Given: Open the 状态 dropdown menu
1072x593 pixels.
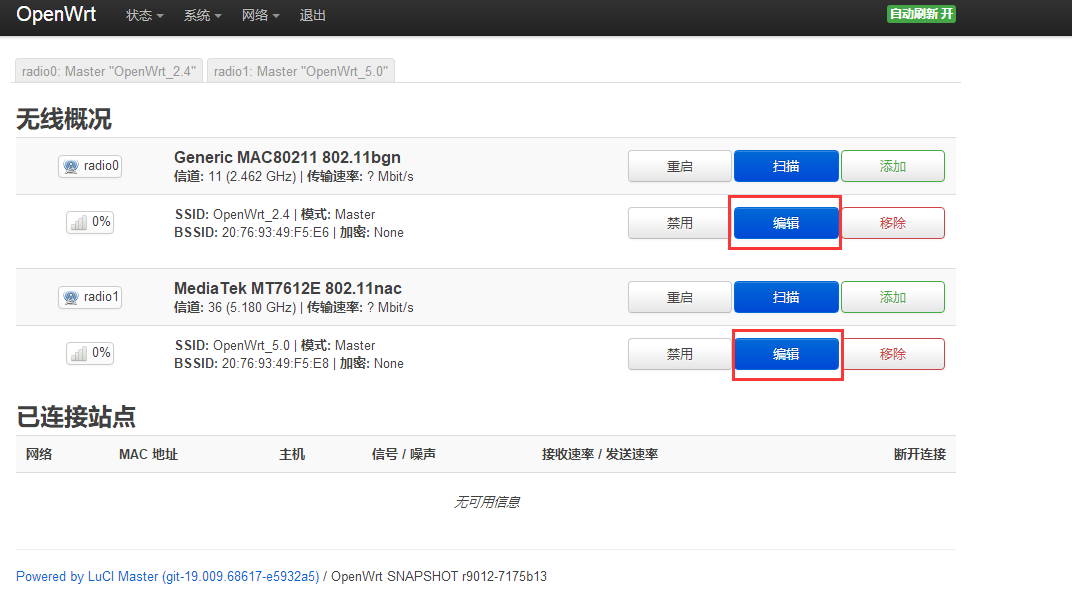Looking at the screenshot, I should click(144, 15).
